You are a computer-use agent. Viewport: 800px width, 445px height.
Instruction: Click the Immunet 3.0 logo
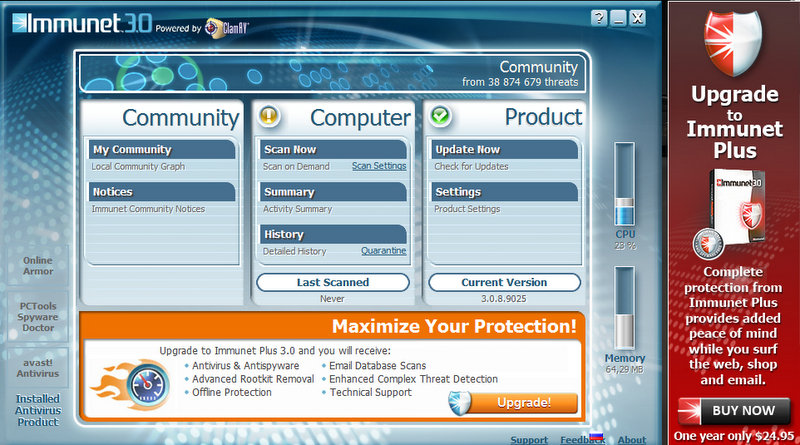[x=82, y=23]
